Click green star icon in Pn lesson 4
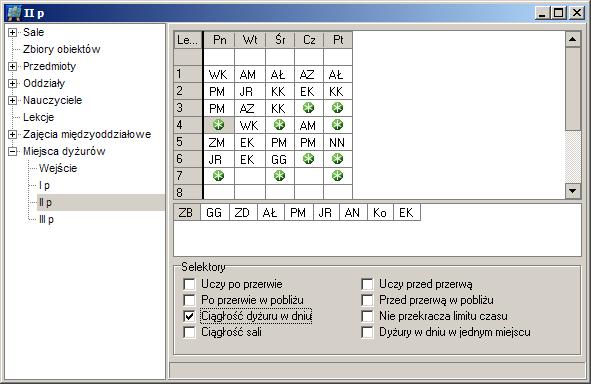The height and width of the screenshot is (384, 591). [218, 125]
